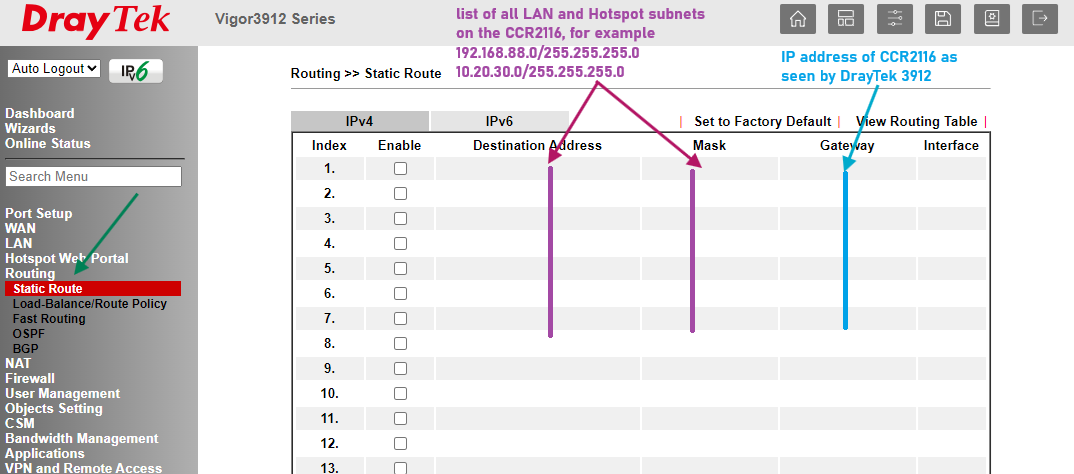Open the dashboard layout icon
The image size is (1074, 474).
pyautogui.click(x=846, y=19)
